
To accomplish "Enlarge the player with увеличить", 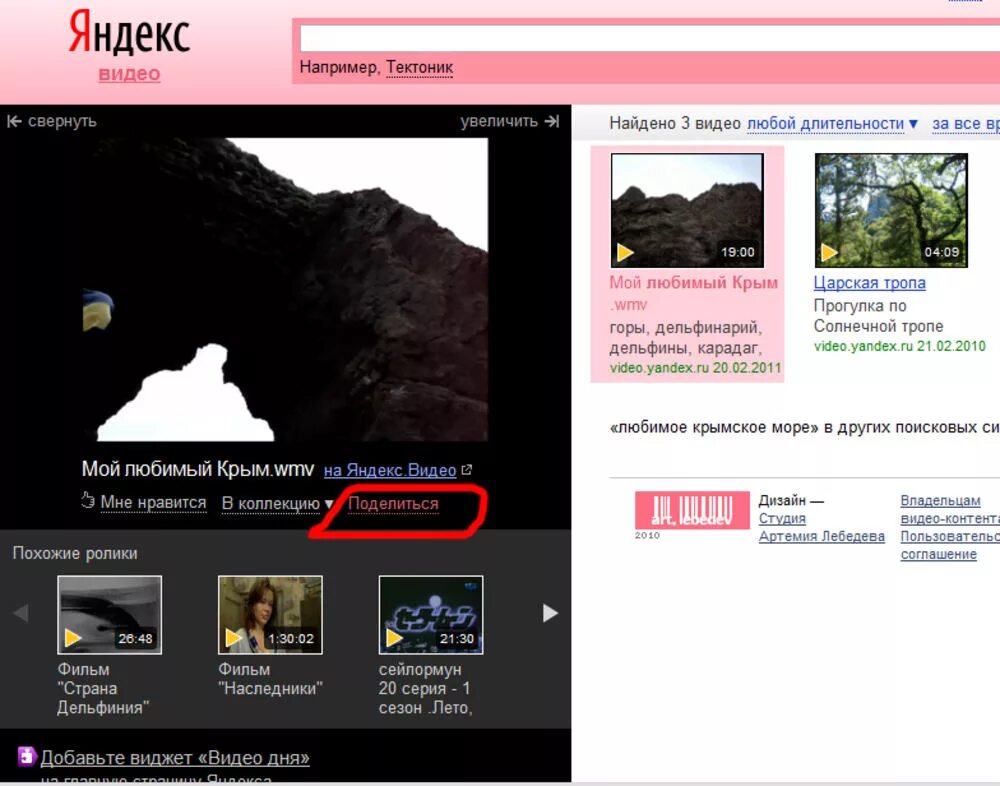I will coord(499,121).
